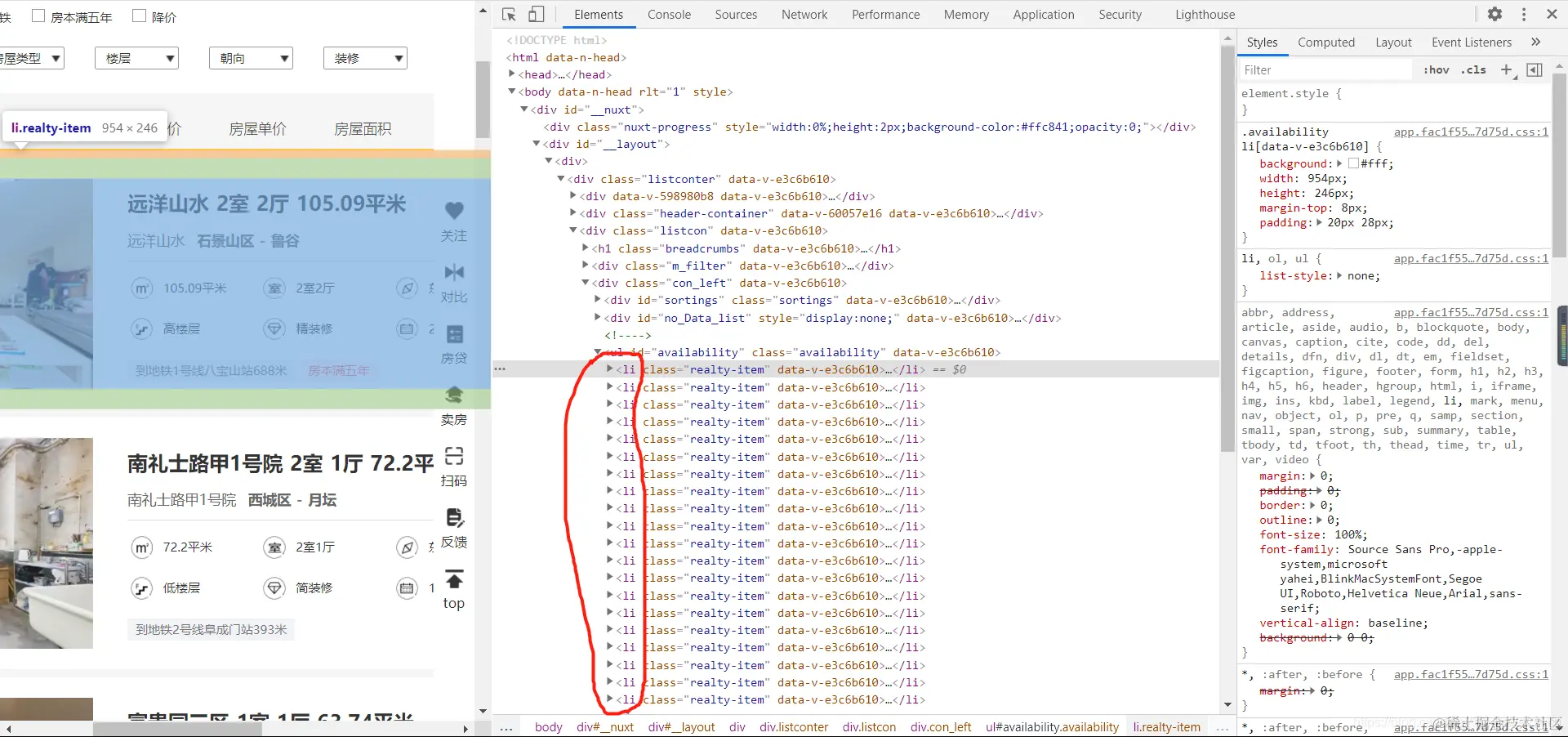Open DevTools settings gear

pos(1494,14)
